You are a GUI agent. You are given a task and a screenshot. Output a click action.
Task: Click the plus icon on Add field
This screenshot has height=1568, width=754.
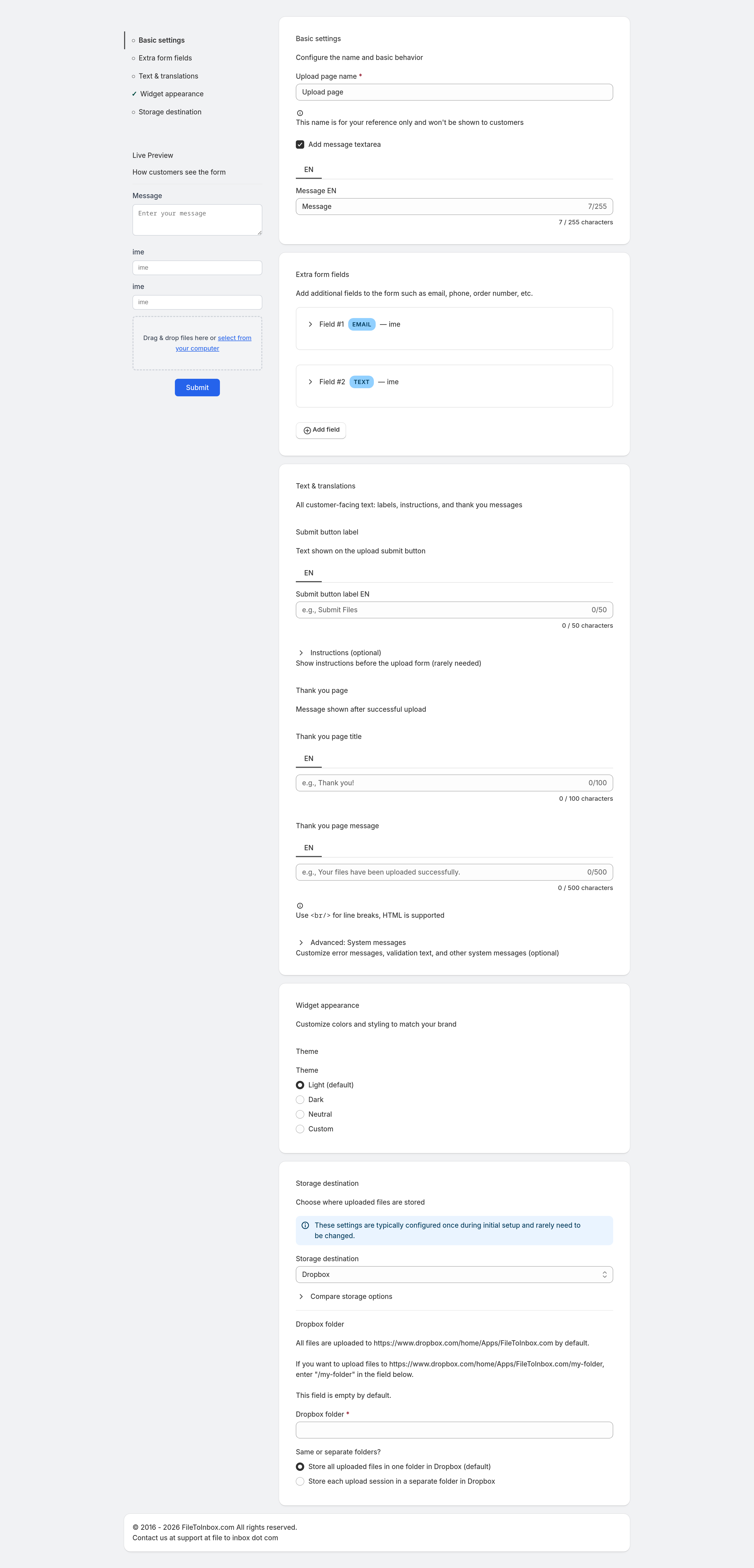[x=307, y=430]
